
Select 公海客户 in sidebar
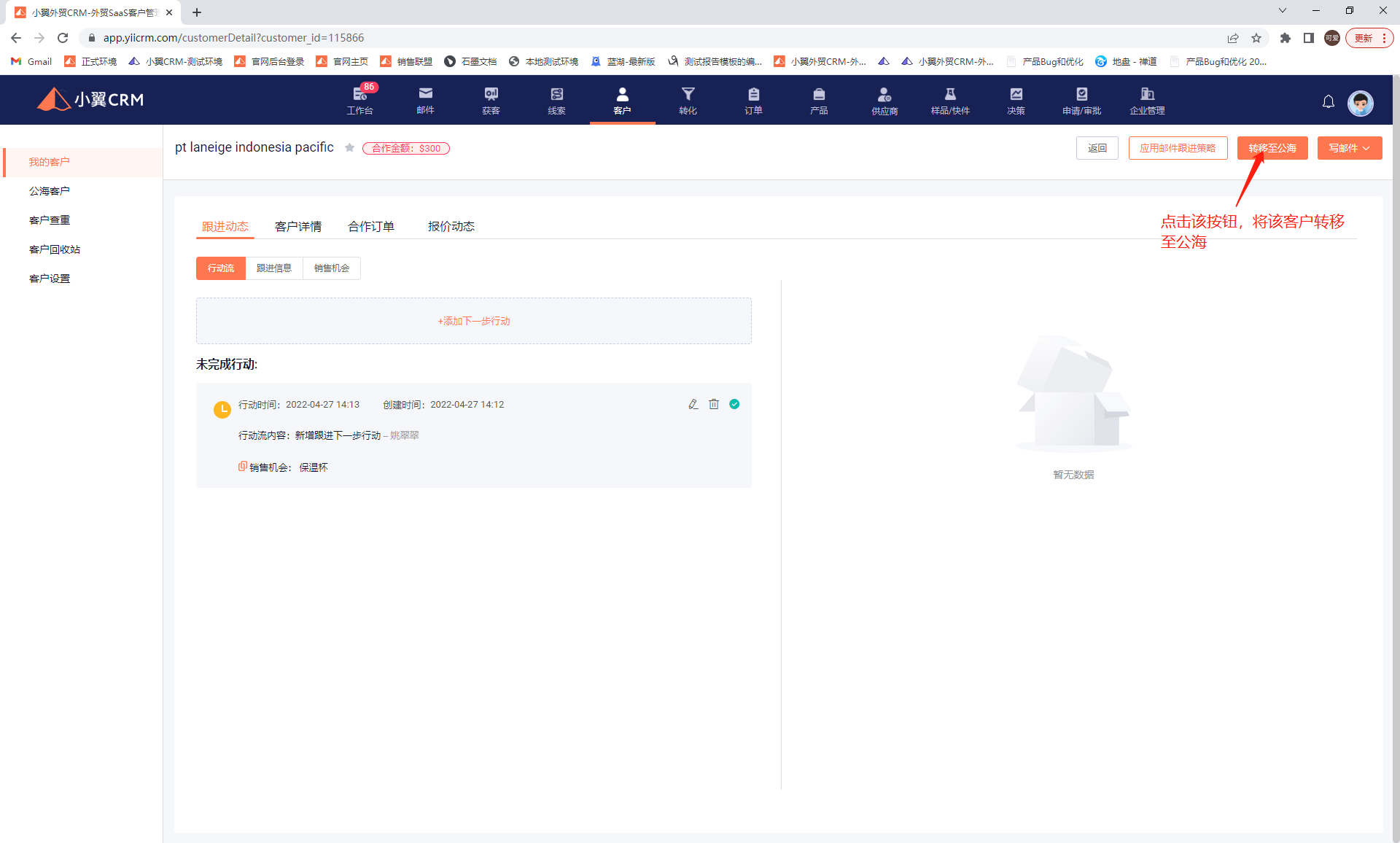pos(50,191)
